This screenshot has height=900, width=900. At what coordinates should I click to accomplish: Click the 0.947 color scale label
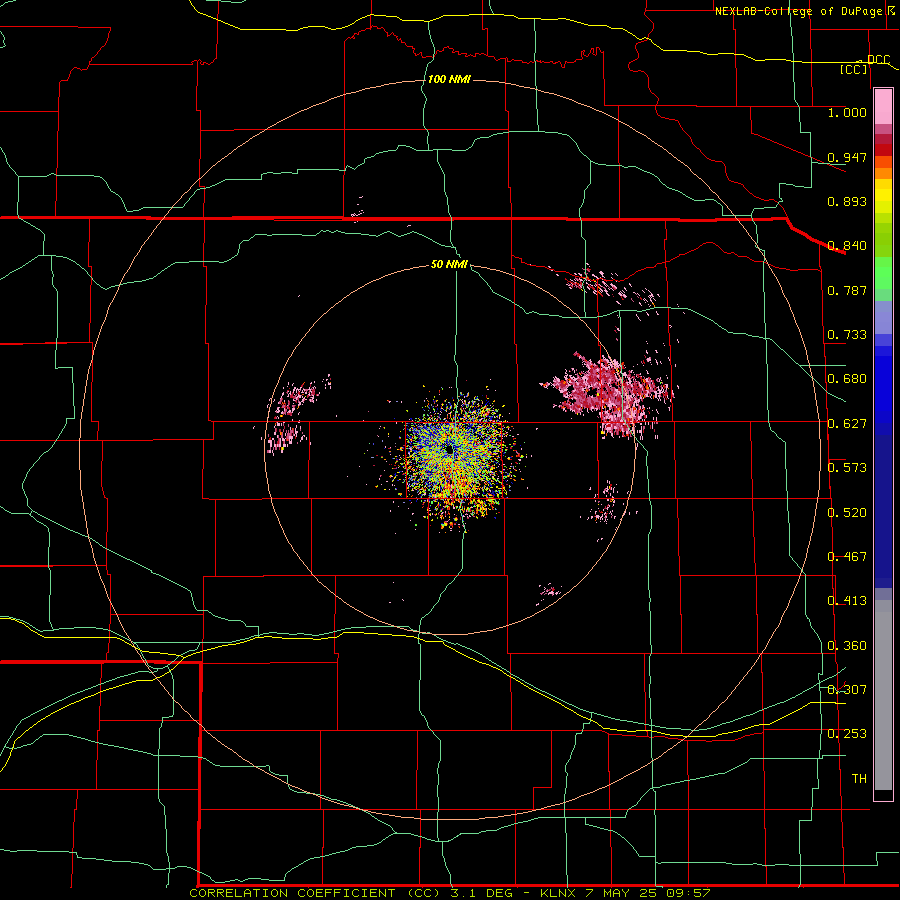[x=847, y=157]
